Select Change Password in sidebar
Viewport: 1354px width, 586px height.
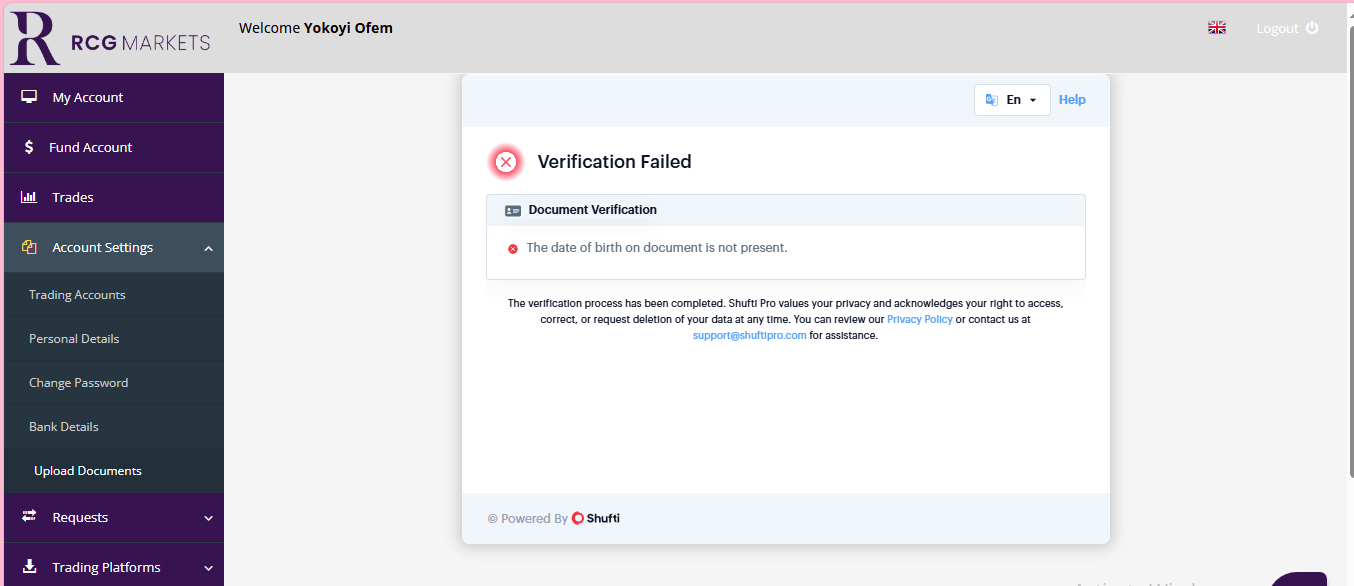point(78,383)
